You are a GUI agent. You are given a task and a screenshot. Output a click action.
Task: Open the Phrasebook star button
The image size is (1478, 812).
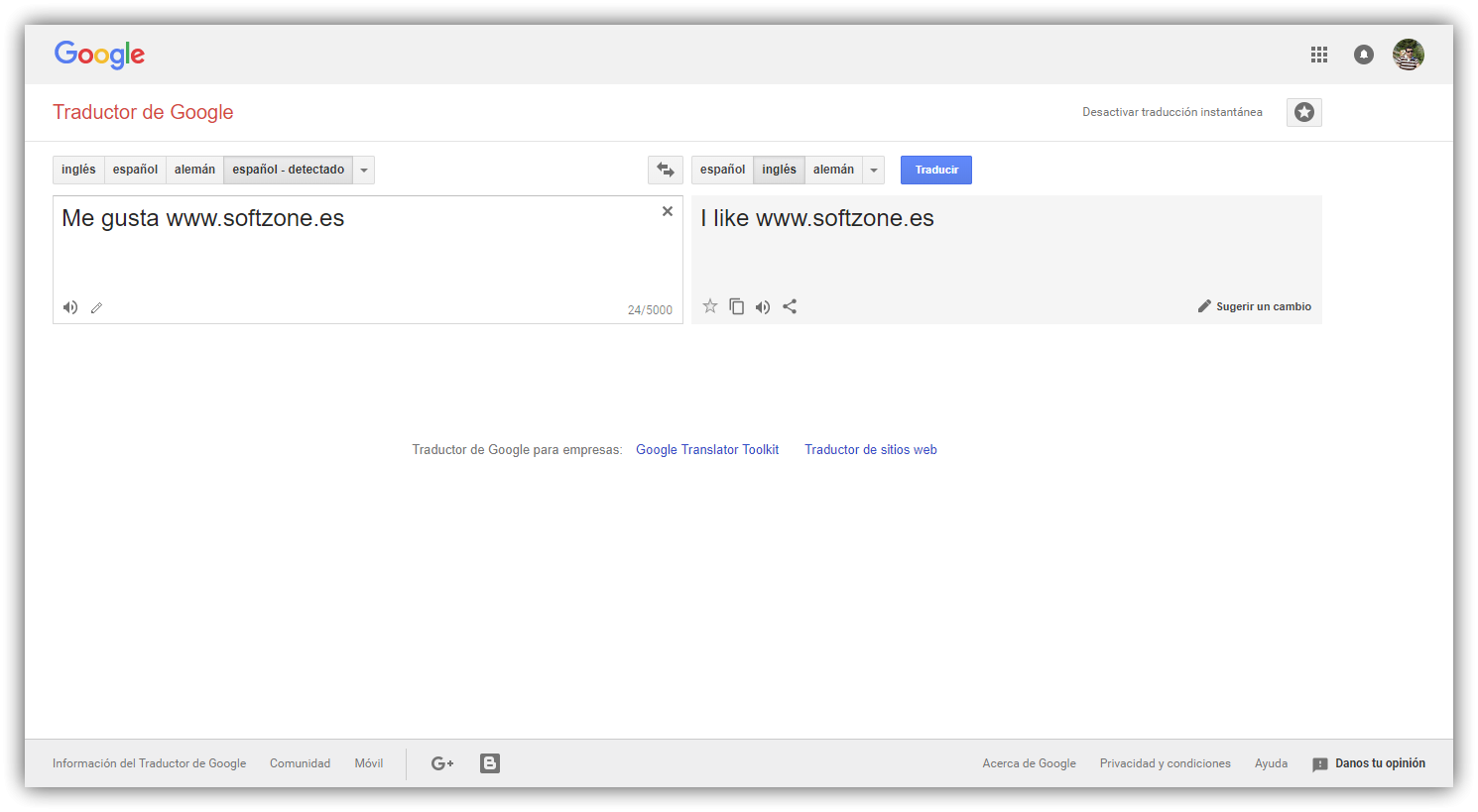[1304, 112]
